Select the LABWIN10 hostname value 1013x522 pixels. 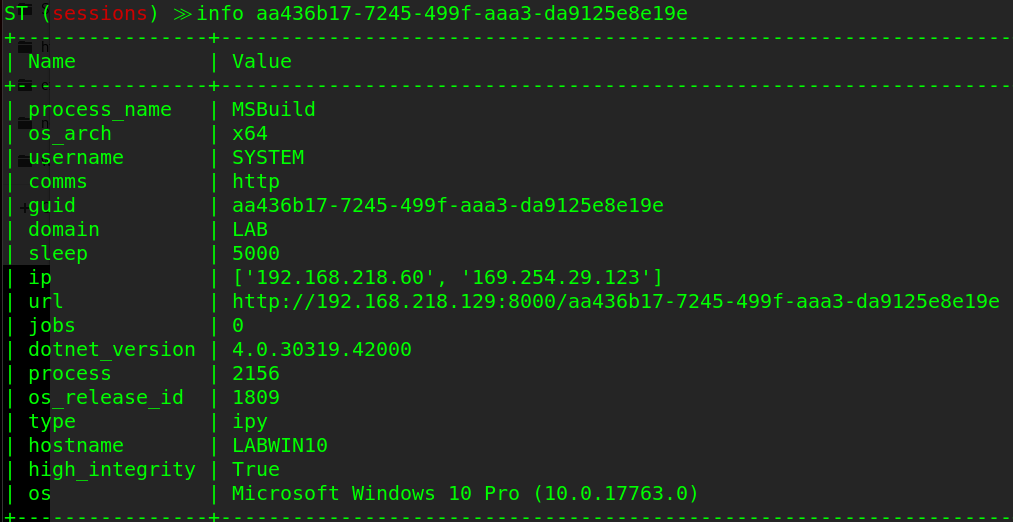pyautogui.click(x=279, y=445)
